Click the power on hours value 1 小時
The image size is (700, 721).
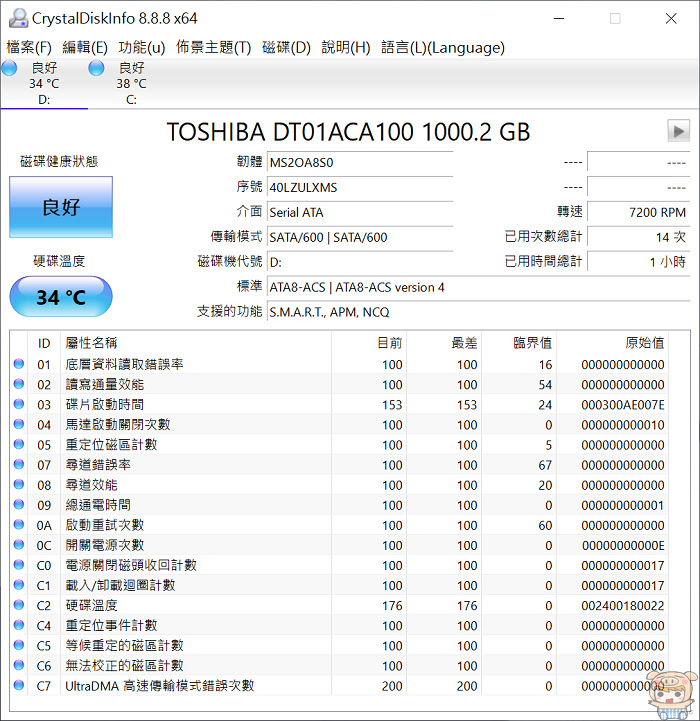point(638,262)
